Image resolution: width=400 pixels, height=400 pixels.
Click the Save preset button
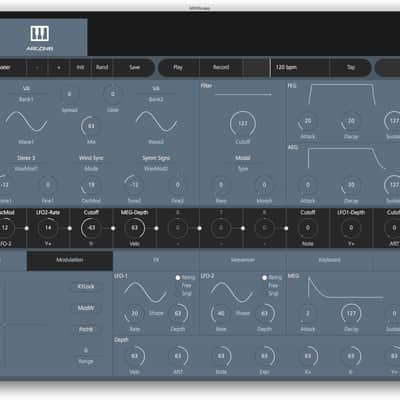[134, 67]
